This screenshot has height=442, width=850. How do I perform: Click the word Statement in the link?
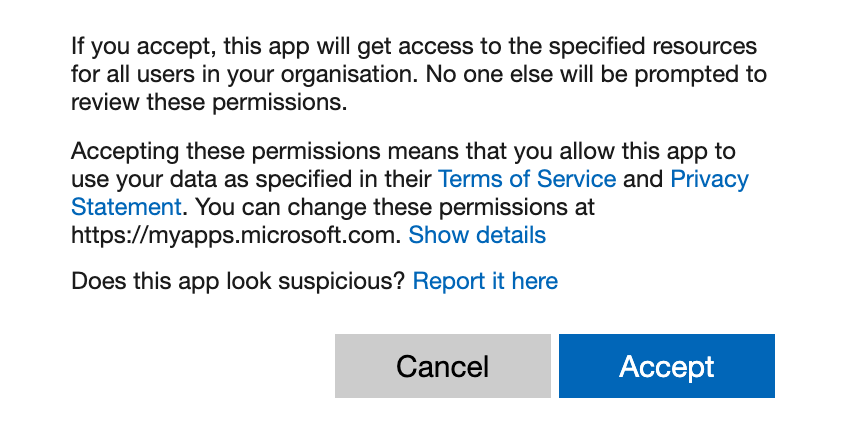click(x=126, y=207)
